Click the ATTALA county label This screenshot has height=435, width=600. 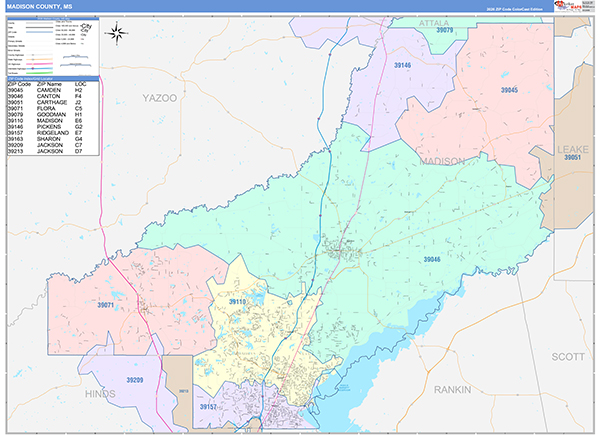click(434, 23)
